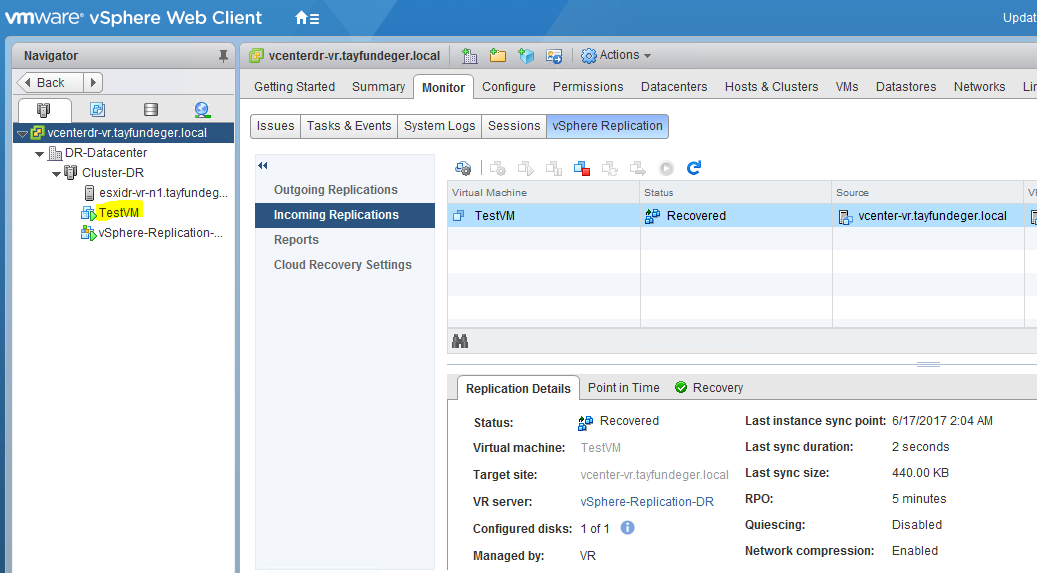The image size is (1037, 573).
Task: Click the info icon beside Configured disks
Action: tap(628, 527)
